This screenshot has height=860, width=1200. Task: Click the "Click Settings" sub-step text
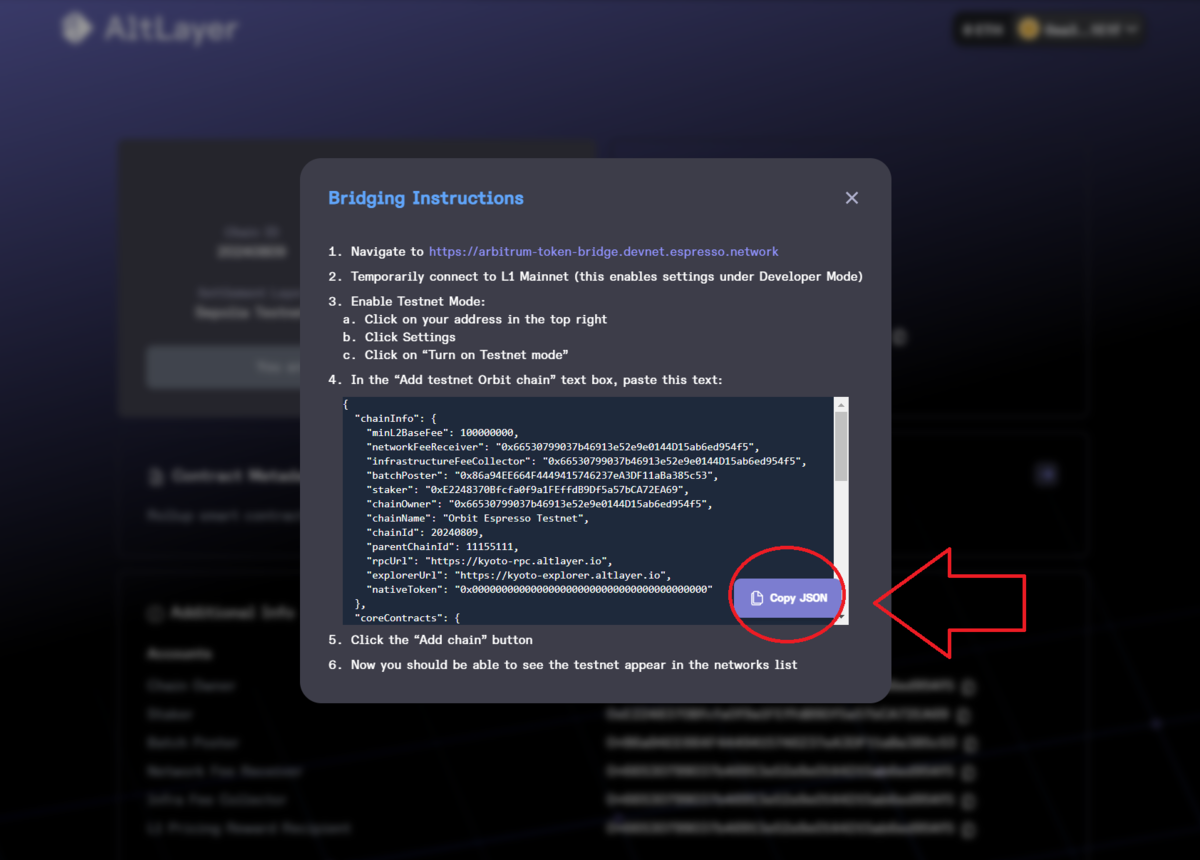click(410, 338)
